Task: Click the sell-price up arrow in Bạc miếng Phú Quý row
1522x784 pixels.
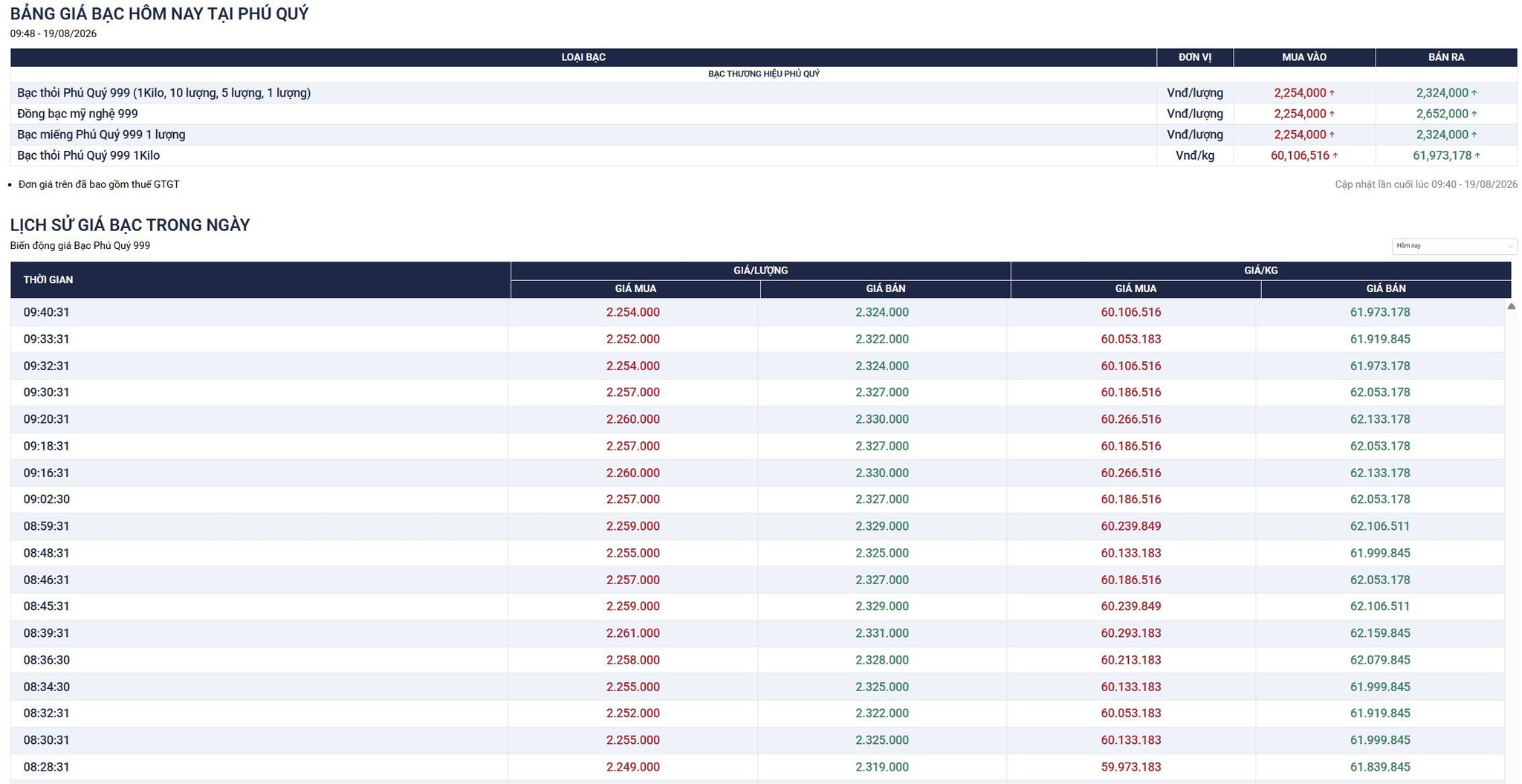Action: pyautogui.click(x=1474, y=135)
